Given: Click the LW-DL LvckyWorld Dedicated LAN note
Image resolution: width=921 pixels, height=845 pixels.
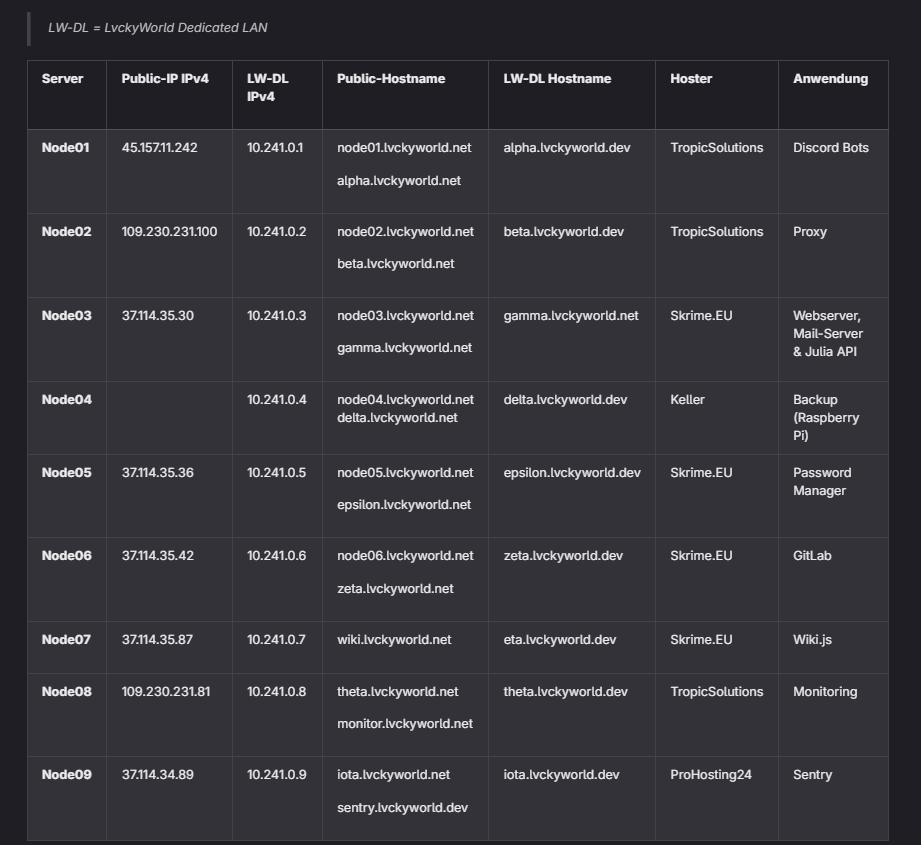Looking at the screenshot, I should pos(157,28).
